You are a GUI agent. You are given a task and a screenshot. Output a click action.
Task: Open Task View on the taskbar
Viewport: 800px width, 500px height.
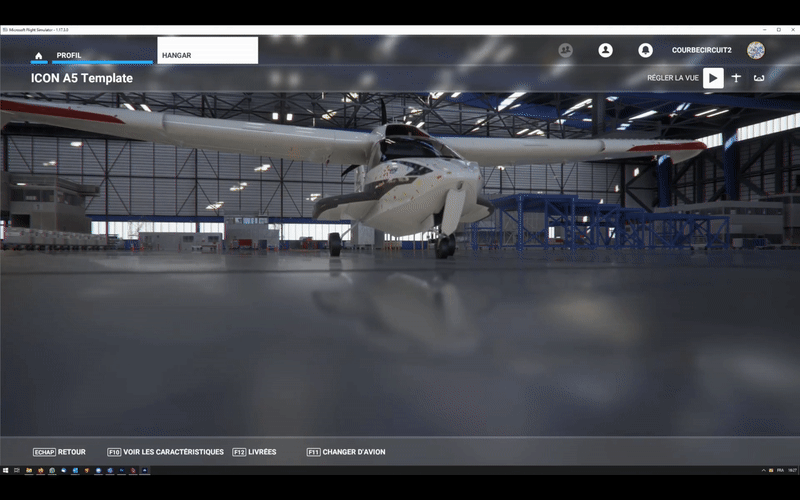coord(17,470)
